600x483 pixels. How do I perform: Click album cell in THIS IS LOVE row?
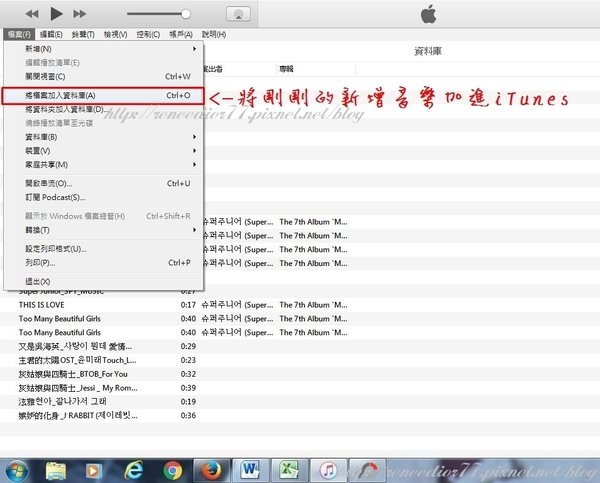(x=313, y=305)
